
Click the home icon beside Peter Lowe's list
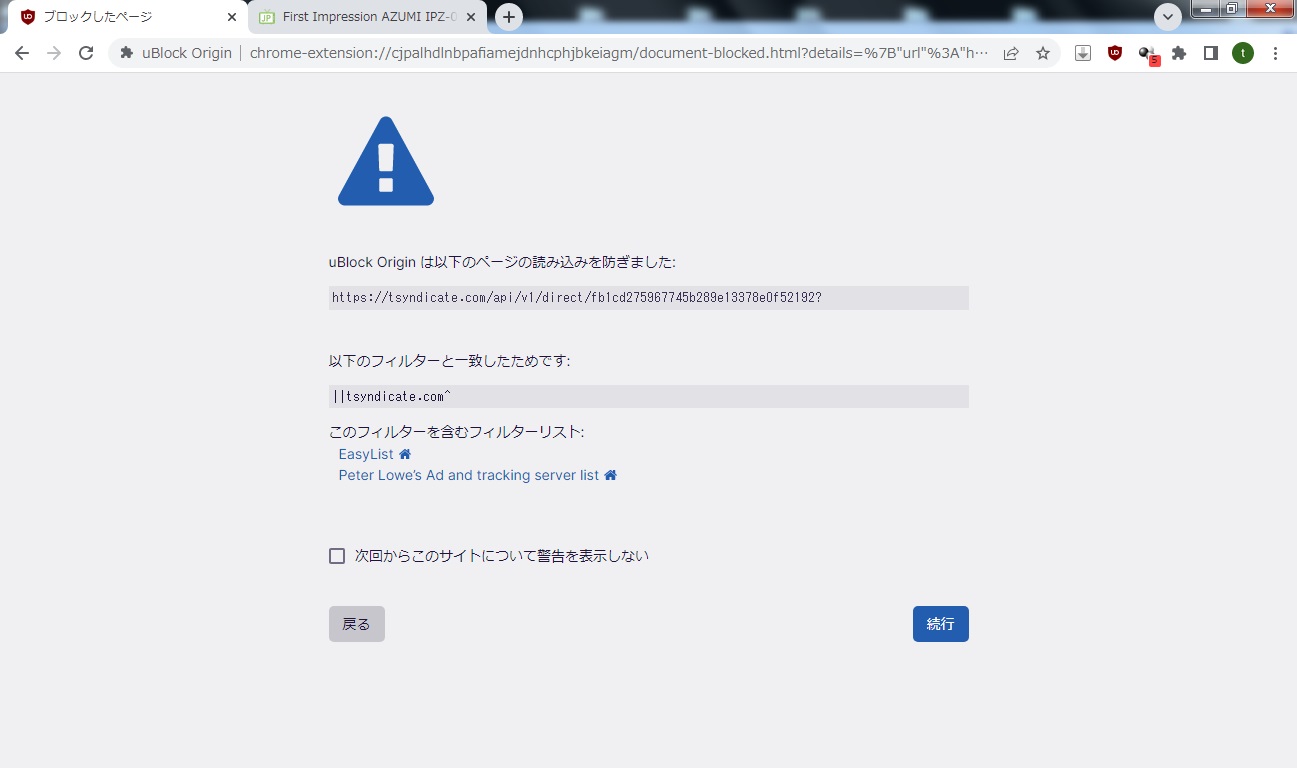pos(611,475)
